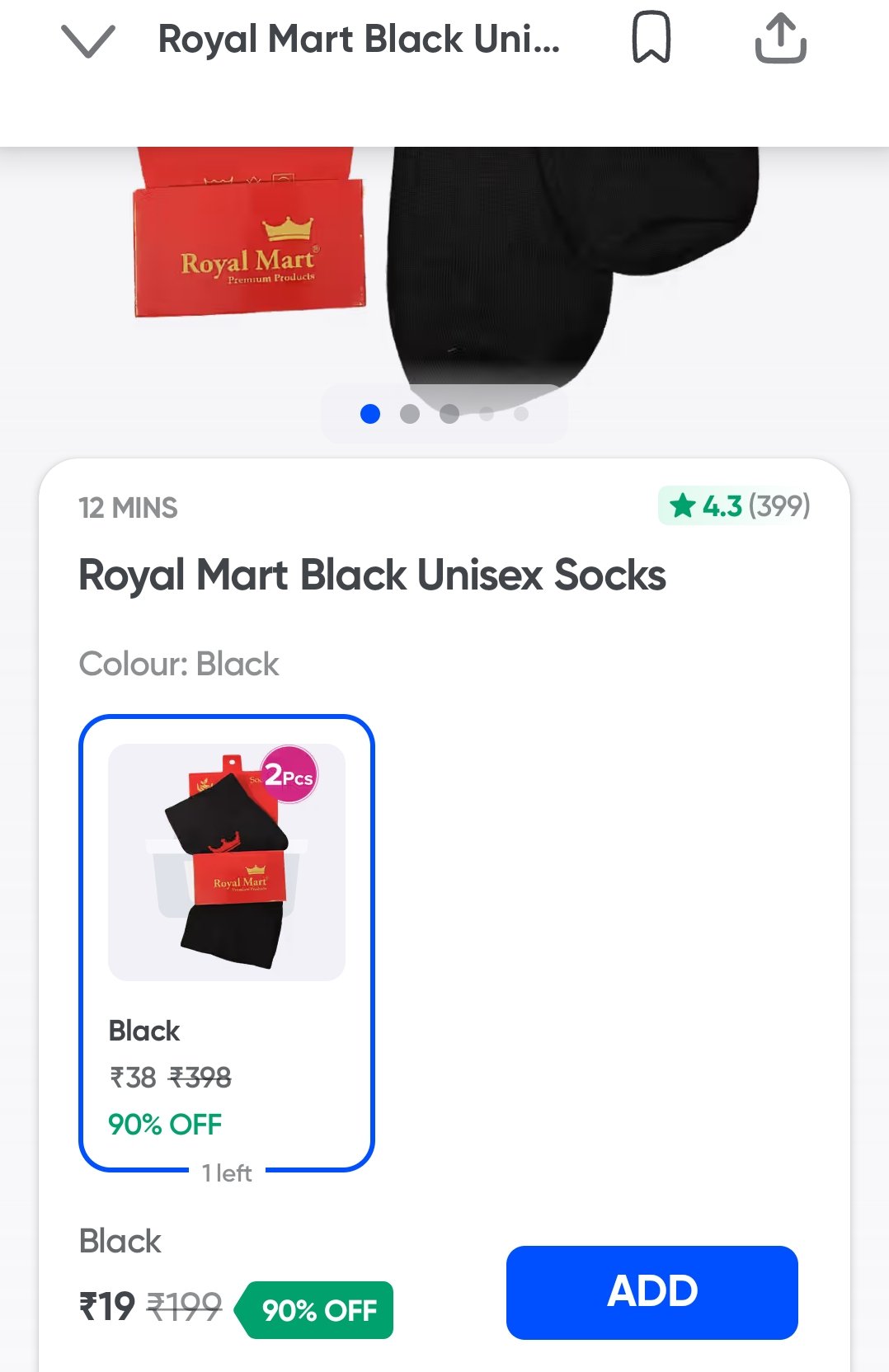Tap the truncated header title
The height and width of the screenshot is (1372, 889).
(359, 39)
